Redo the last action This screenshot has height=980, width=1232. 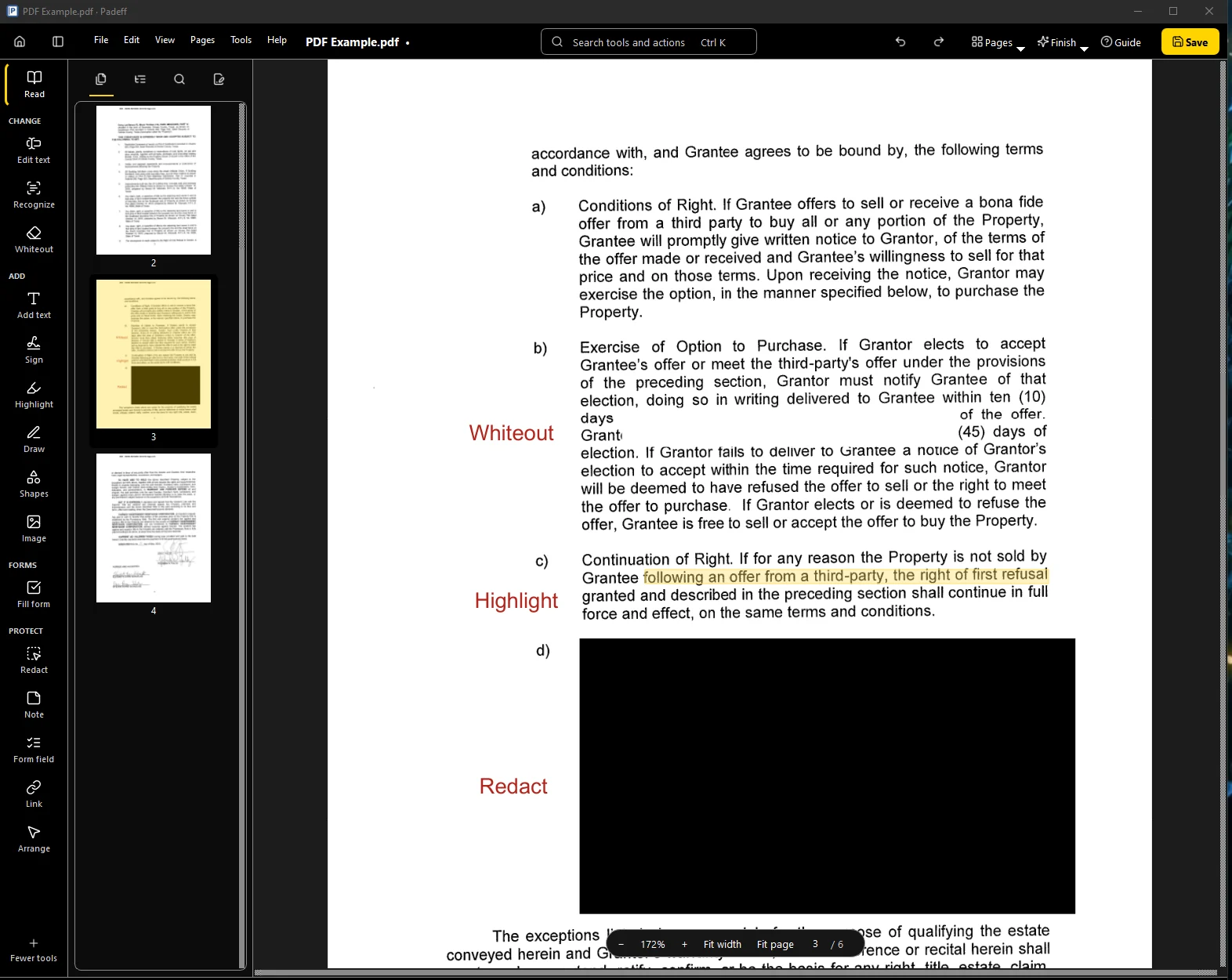939,42
